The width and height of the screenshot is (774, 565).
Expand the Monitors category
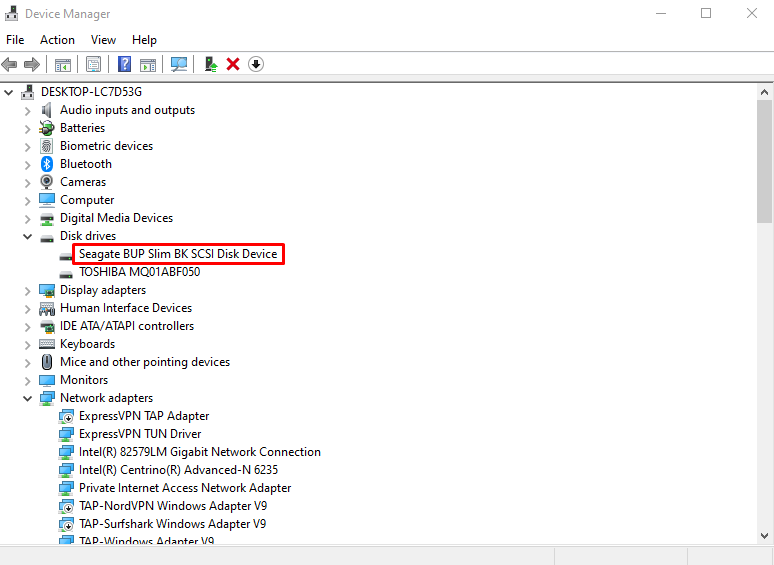28,380
